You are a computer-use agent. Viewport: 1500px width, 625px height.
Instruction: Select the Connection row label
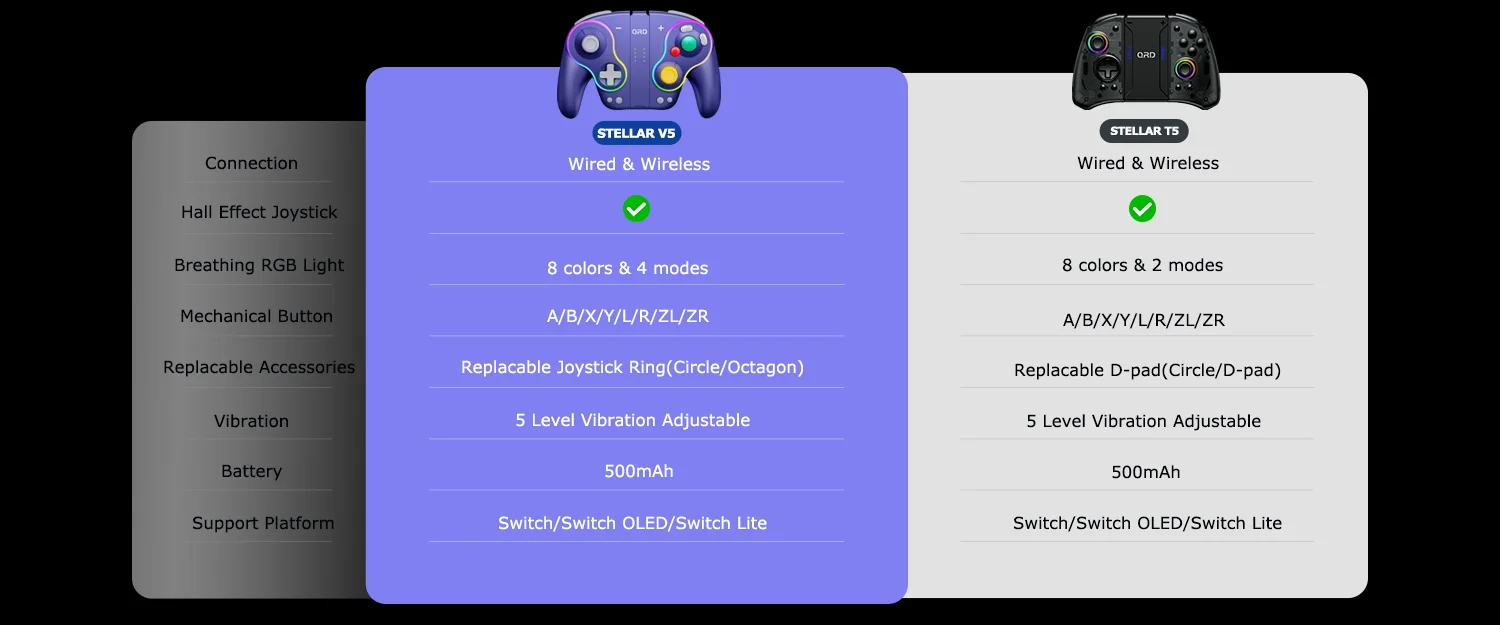[251, 163]
